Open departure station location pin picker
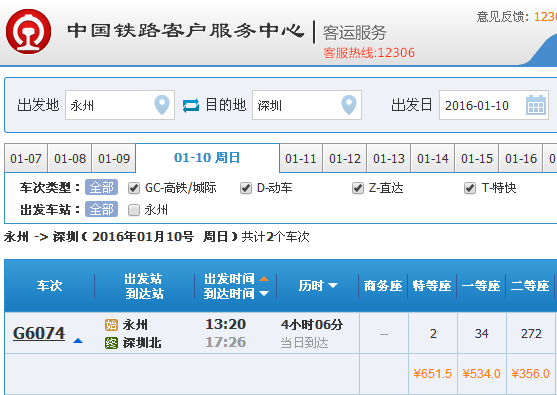Image resolution: width=557 pixels, height=395 pixels. point(162,105)
